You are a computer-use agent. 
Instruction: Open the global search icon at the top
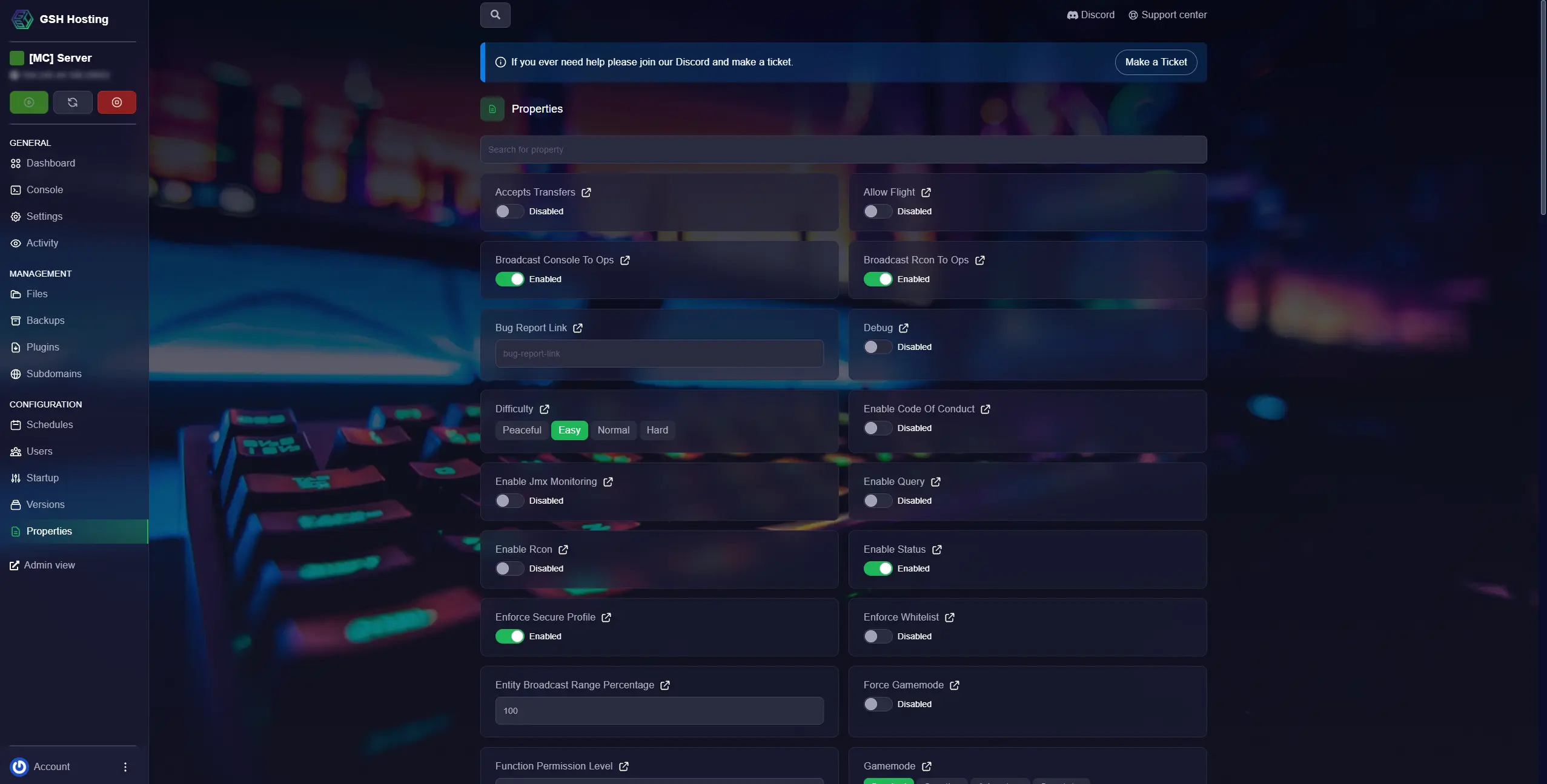pyautogui.click(x=495, y=15)
